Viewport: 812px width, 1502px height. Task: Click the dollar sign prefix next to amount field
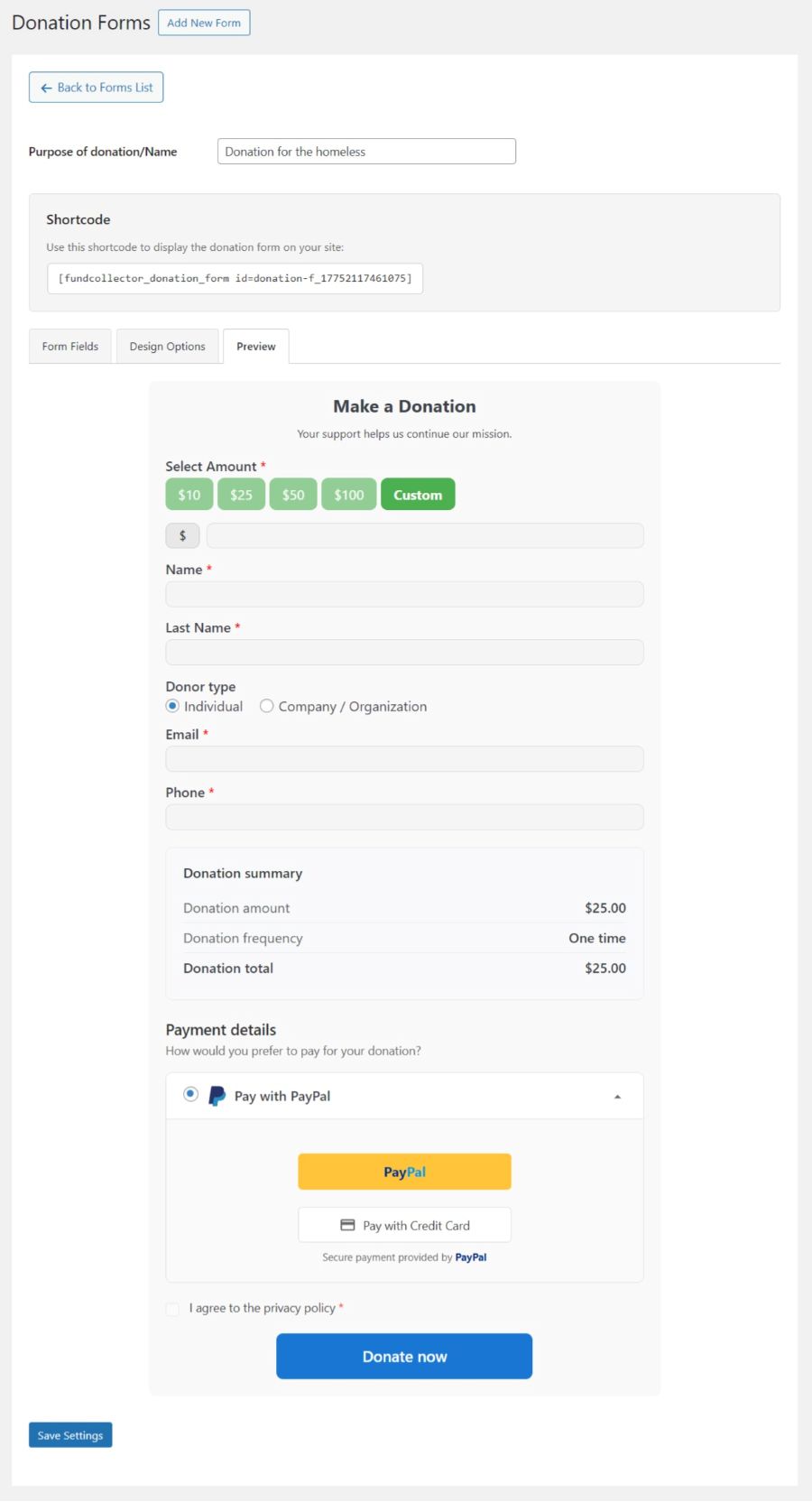click(x=182, y=535)
